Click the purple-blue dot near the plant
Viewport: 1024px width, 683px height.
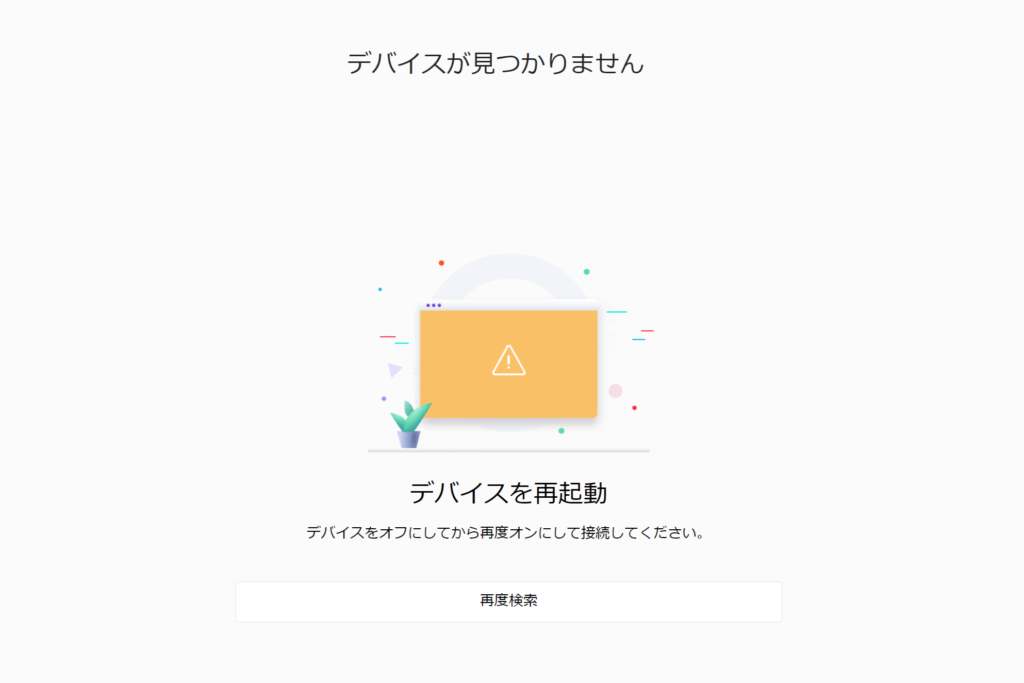click(x=384, y=398)
